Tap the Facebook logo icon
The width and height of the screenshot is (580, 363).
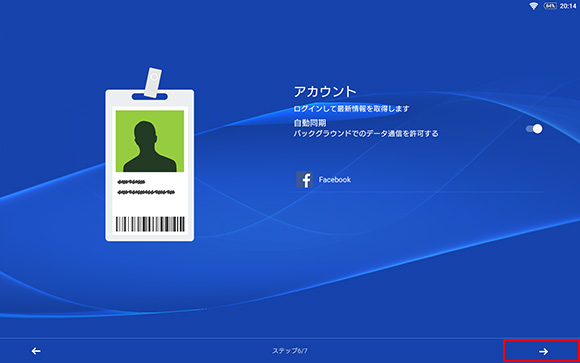tap(304, 180)
